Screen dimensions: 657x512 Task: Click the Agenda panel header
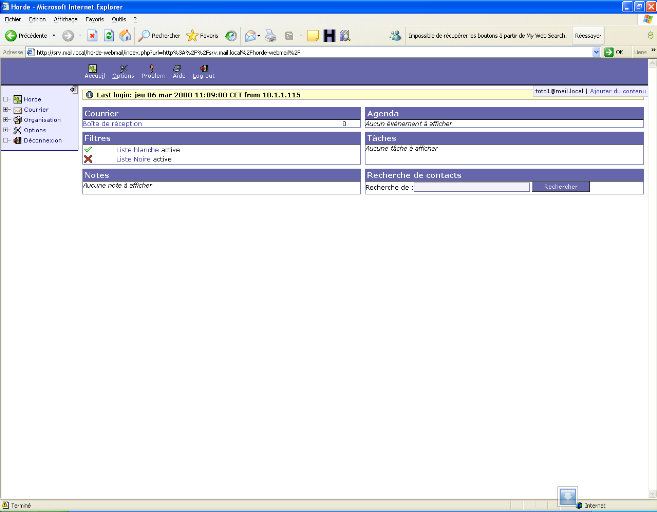click(504, 113)
